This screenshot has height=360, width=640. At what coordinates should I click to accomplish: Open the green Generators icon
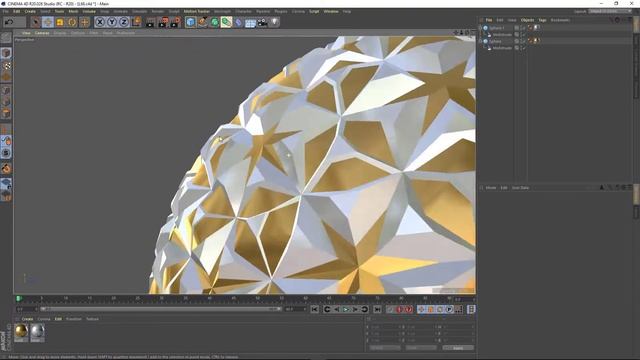pos(214,22)
